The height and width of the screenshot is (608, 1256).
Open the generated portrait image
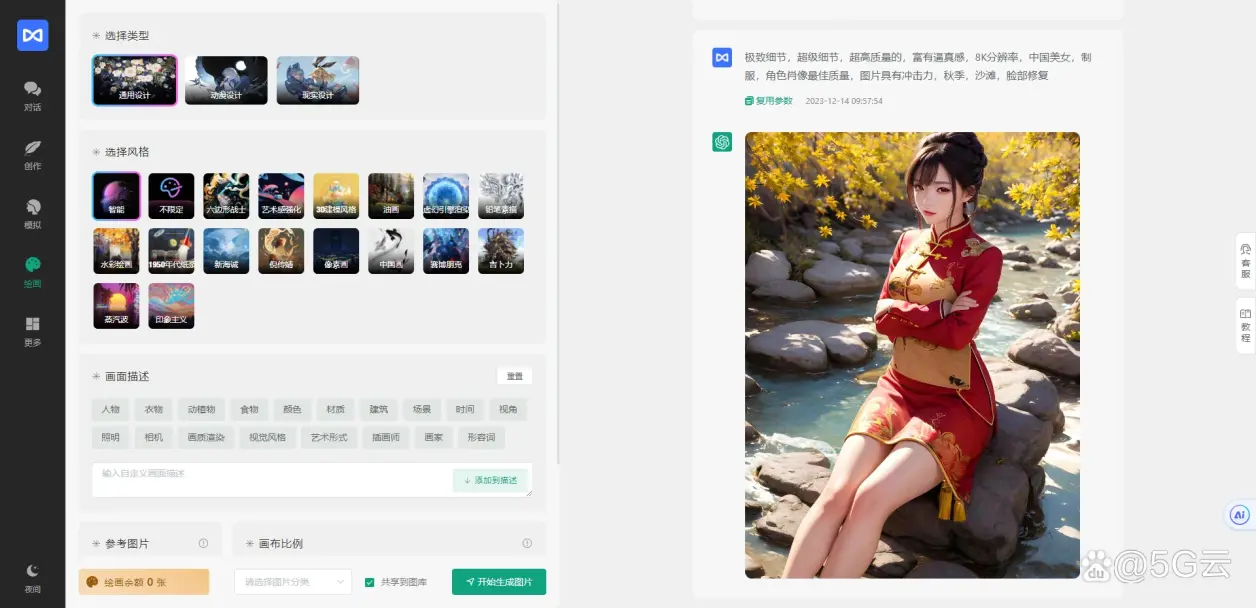[x=912, y=355]
